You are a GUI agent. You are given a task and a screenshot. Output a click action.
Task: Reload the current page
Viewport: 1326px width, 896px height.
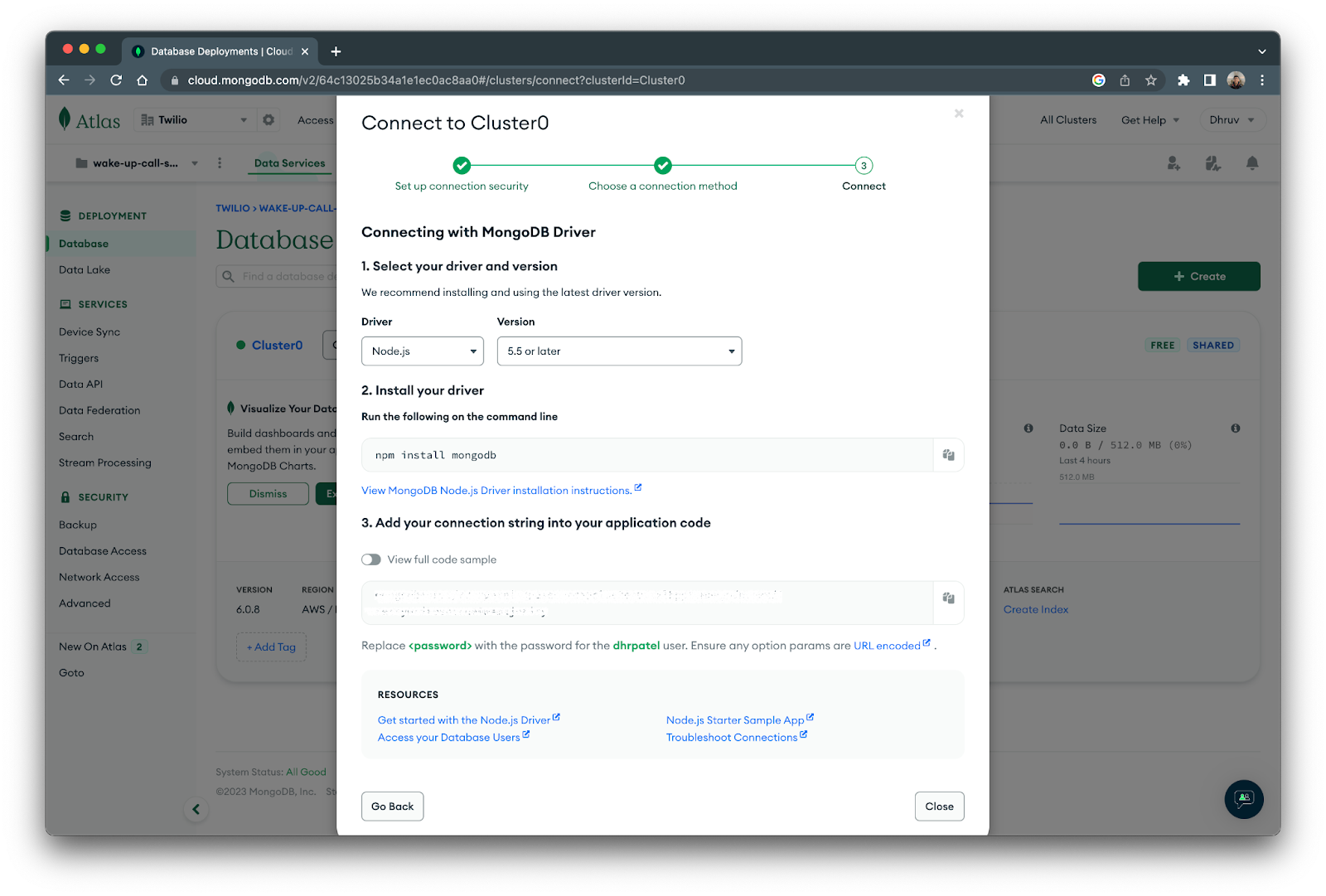coord(116,80)
